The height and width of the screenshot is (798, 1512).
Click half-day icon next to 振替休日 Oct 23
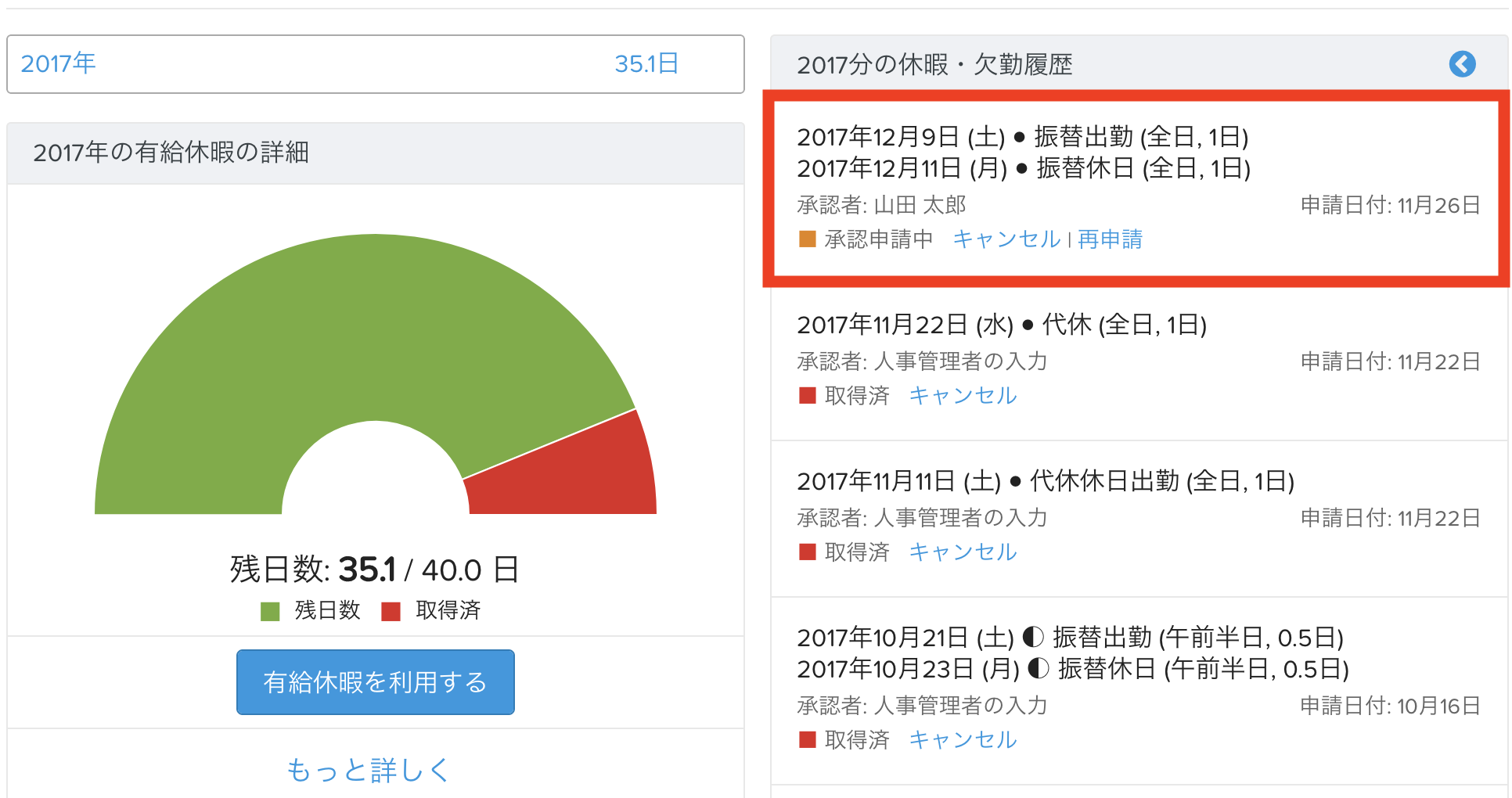tap(1038, 668)
